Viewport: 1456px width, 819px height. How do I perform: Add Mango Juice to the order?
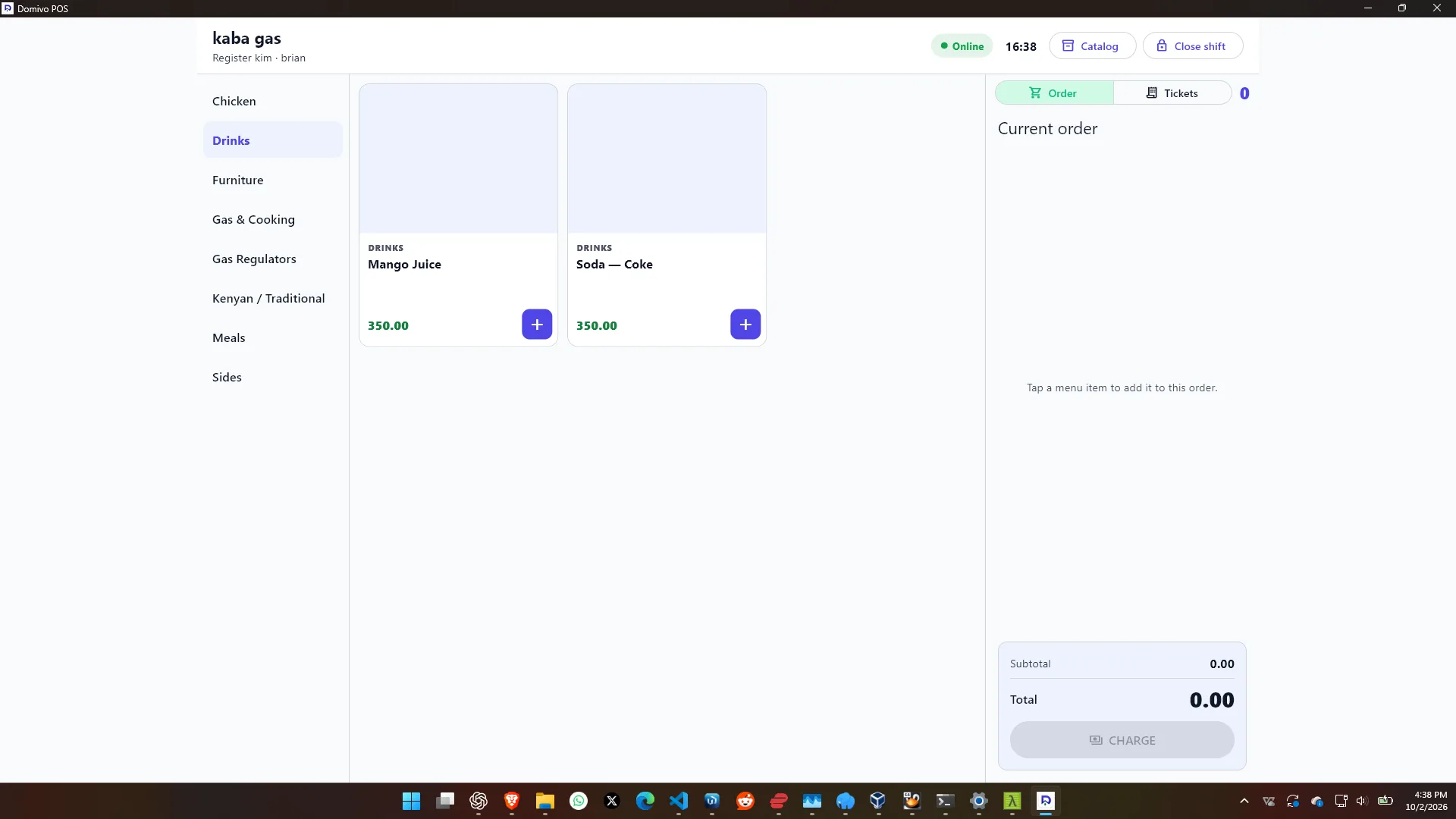tap(537, 325)
